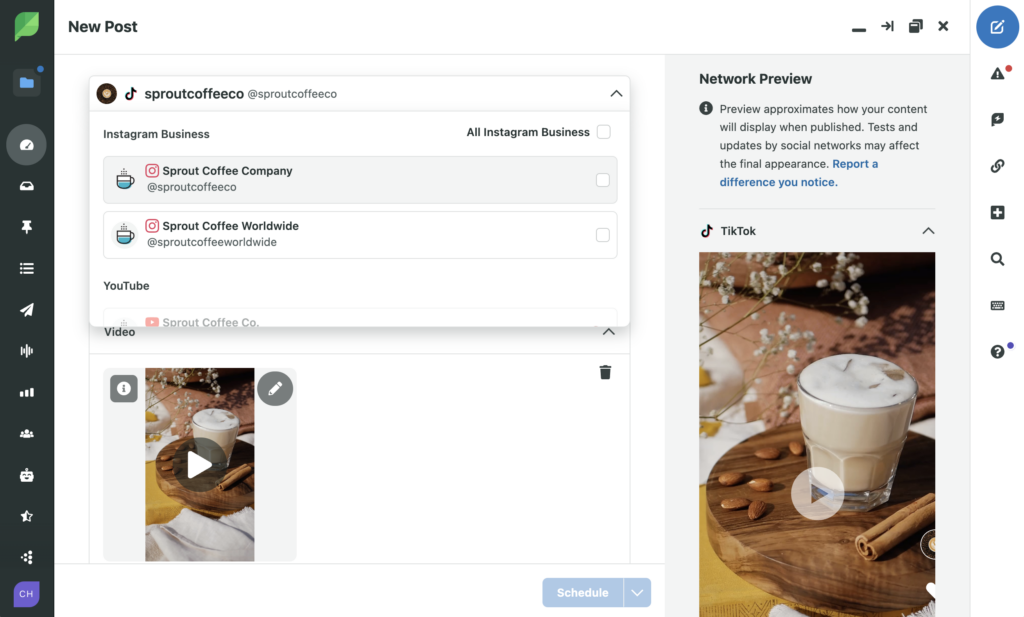Click the help question mark icon
Viewport: 1024px width, 617px height.
[x=997, y=352]
